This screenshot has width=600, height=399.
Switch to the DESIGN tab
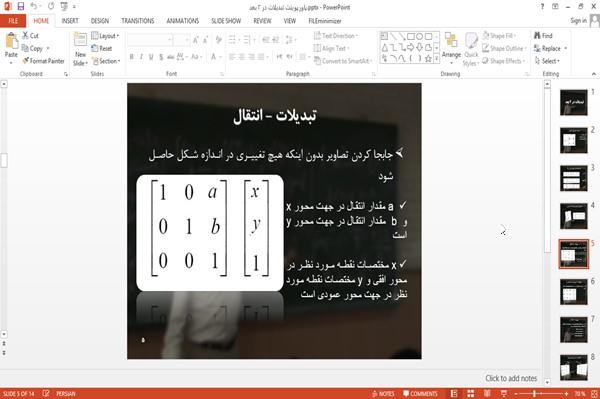click(x=99, y=21)
